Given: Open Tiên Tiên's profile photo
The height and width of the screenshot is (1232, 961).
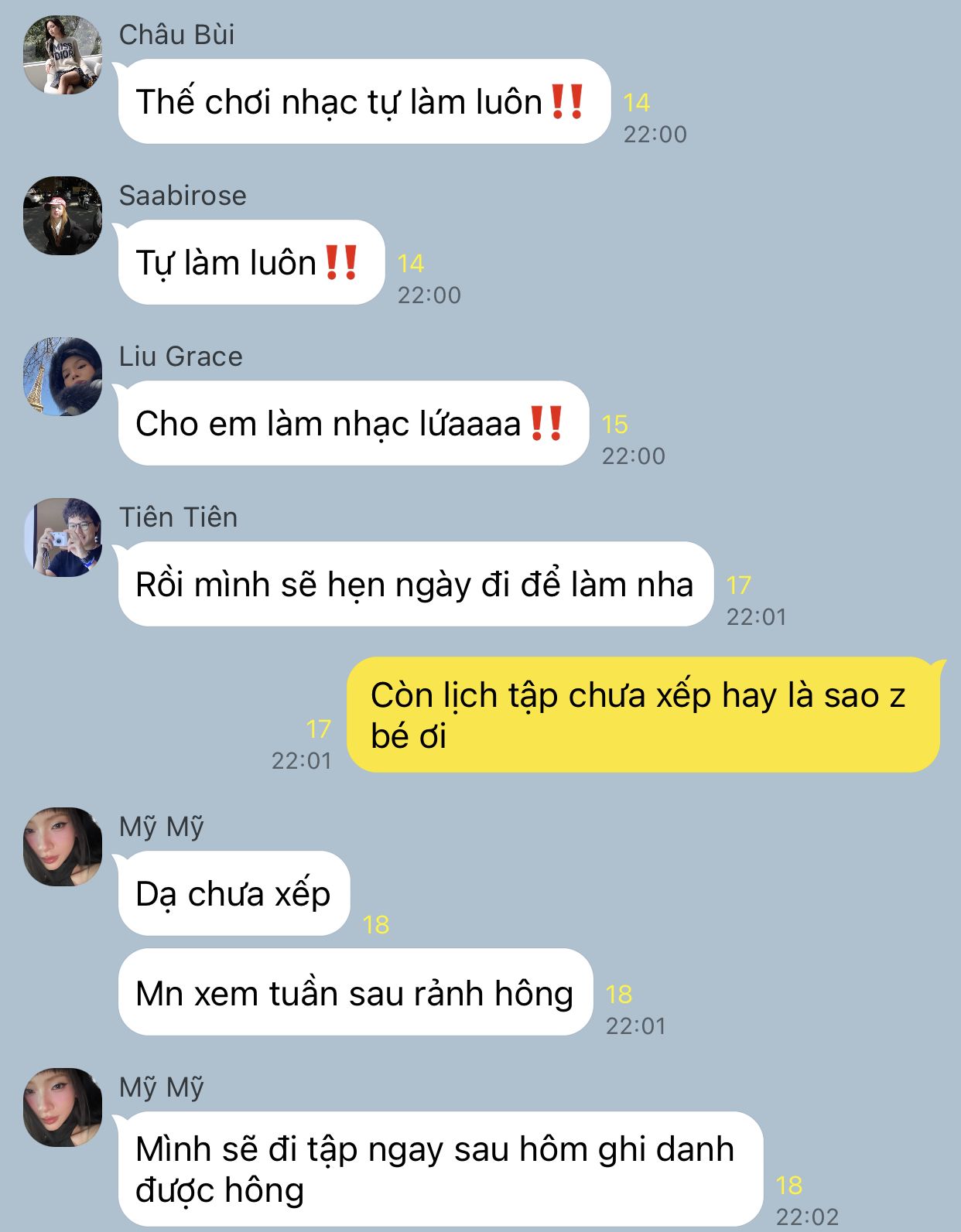Looking at the screenshot, I should (x=62, y=538).
